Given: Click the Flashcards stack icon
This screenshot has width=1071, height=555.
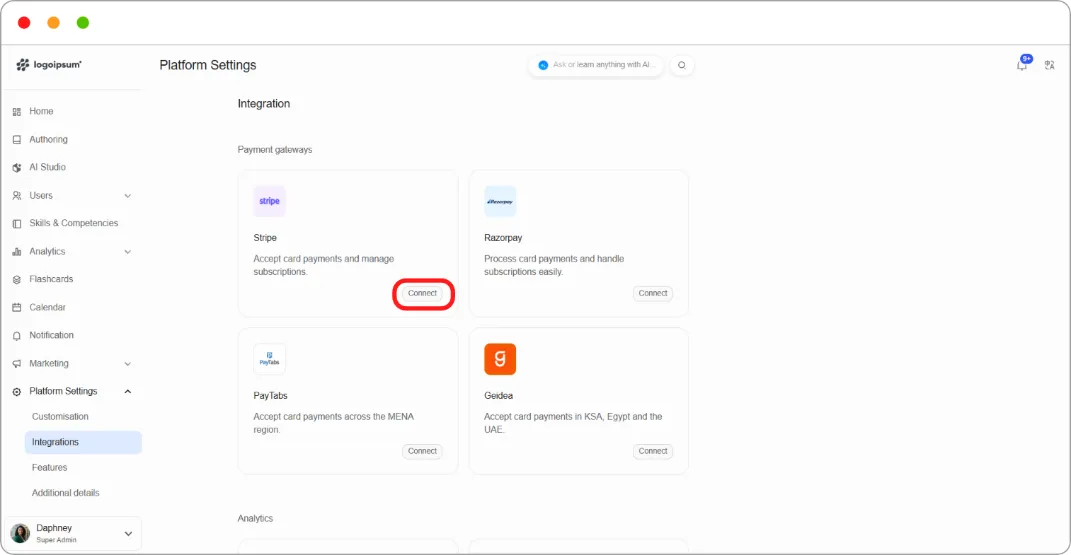Looking at the screenshot, I should point(17,279).
